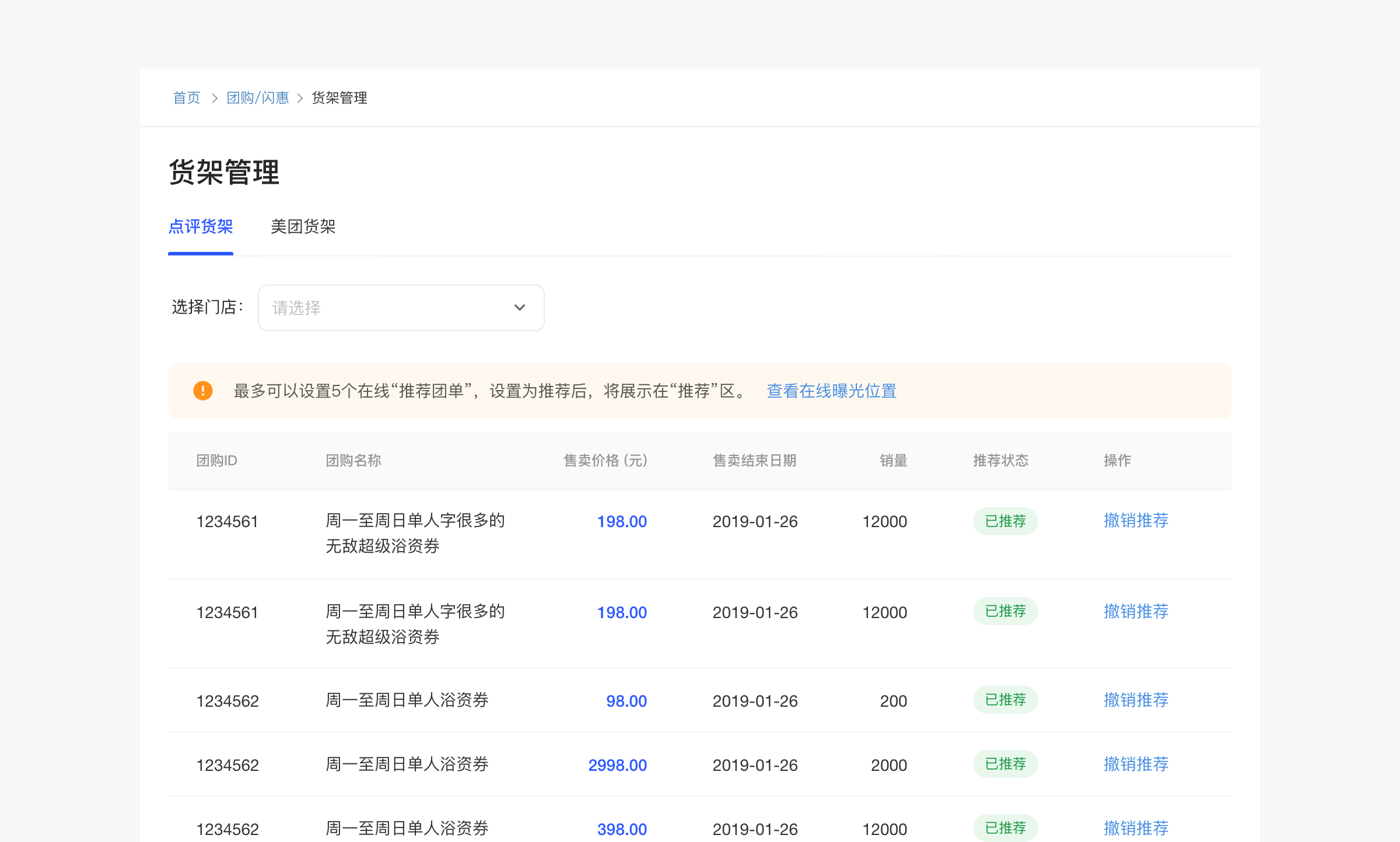1400x842 pixels.
Task: Click the 团购ID column header
Action: 217,461
